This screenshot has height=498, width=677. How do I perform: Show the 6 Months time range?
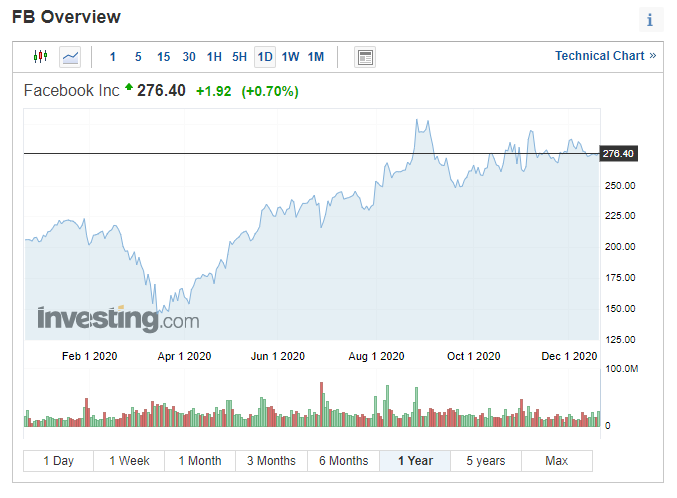pyautogui.click(x=343, y=461)
